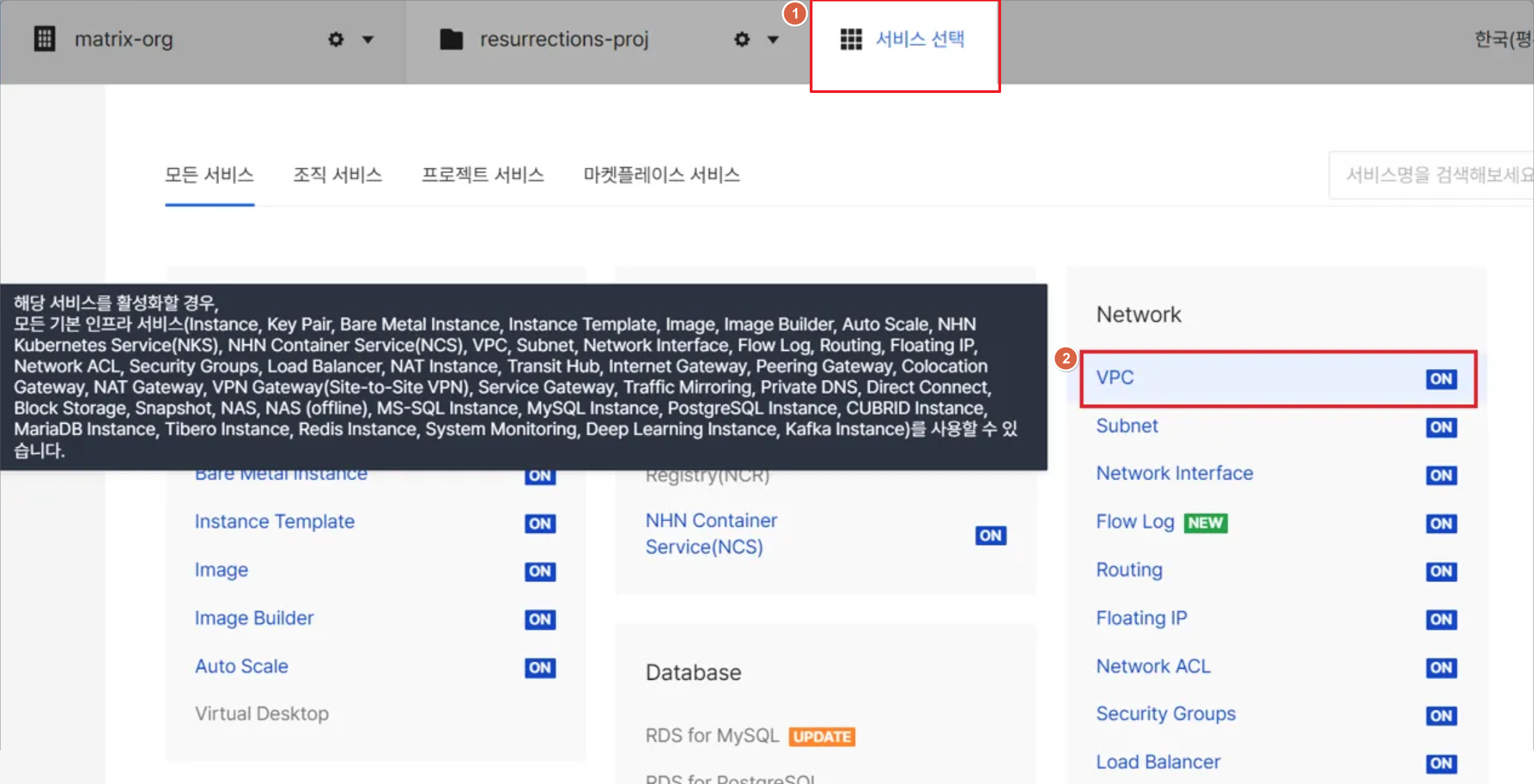The image size is (1534, 784).
Task: Switch to the 마켓플레이스 서비스 tab
Action: point(662,175)
